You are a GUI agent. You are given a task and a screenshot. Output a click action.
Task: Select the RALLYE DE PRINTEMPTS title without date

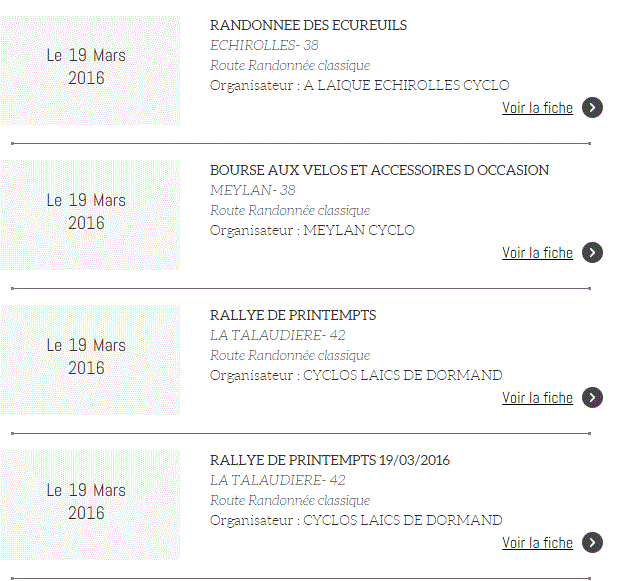(x=293, y=315)
